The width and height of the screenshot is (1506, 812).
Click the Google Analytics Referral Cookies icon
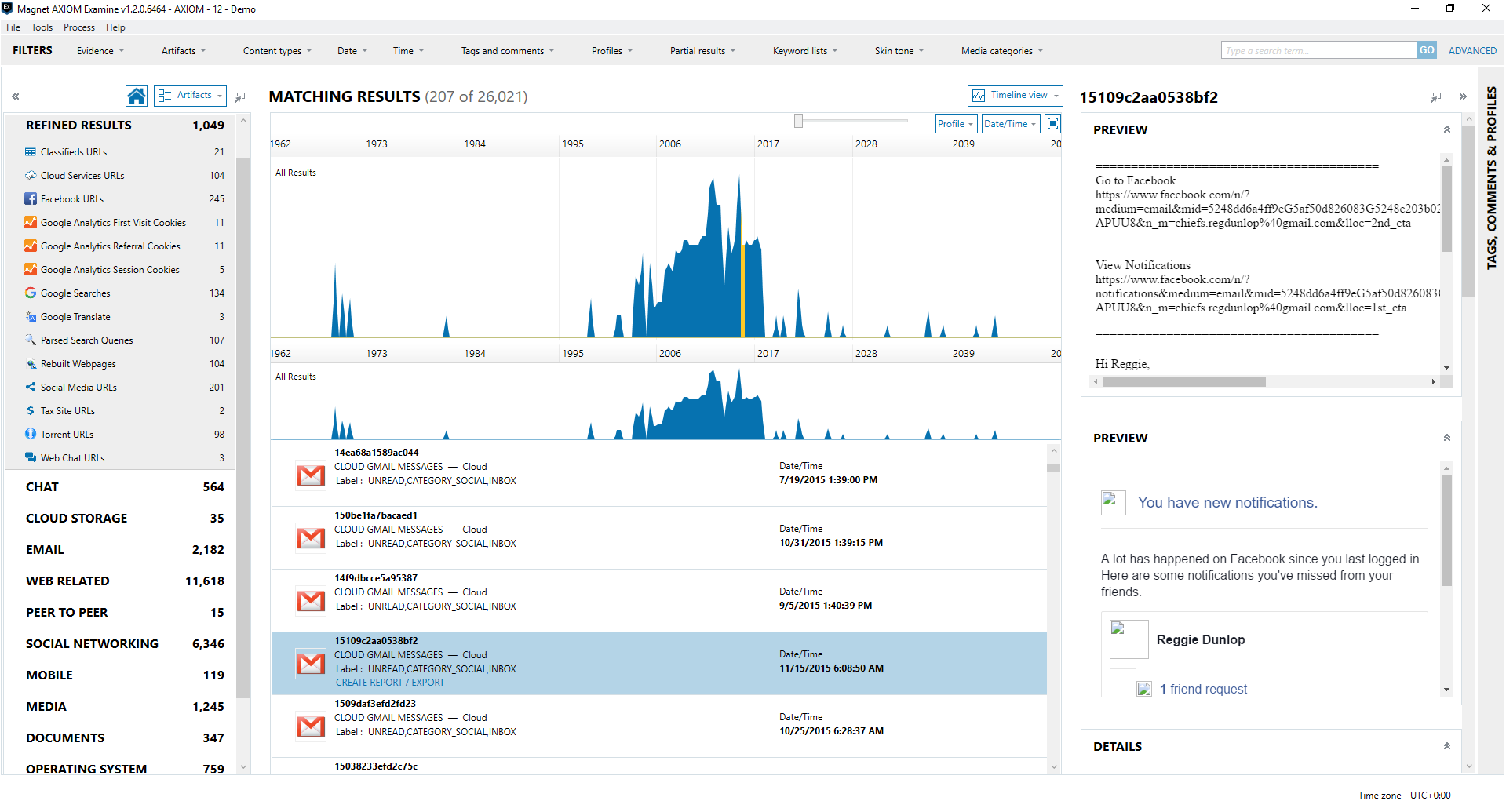(31, 246)
